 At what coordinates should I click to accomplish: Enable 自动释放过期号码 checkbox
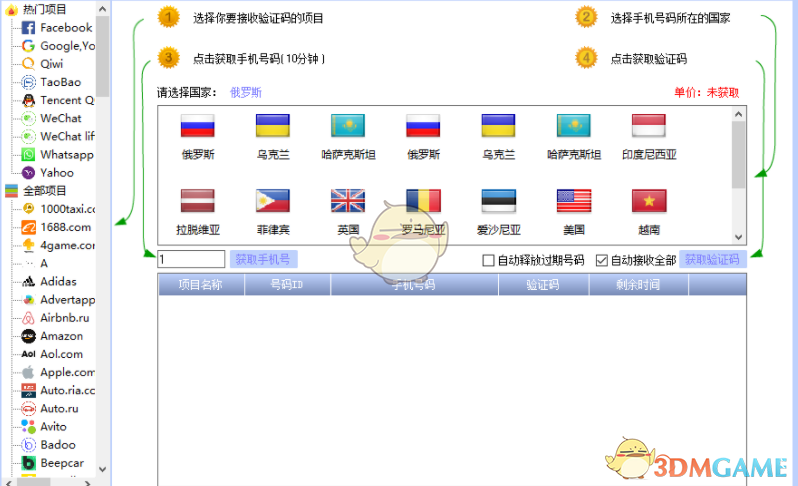(488, 261)
